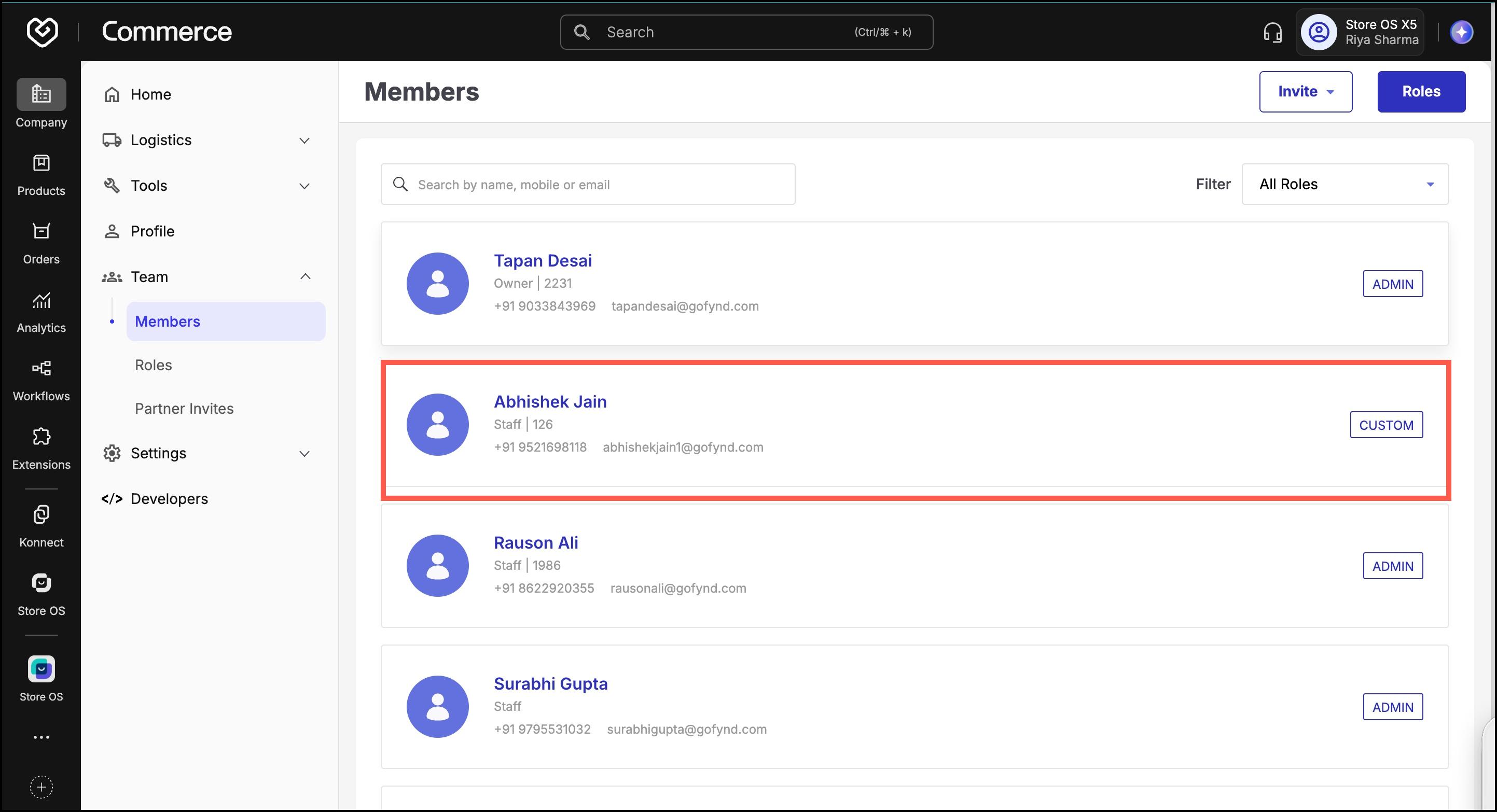Click the Owner | 2231 label
The height and width of the screenshot is (812, 1497).
(x=532, y=284)
